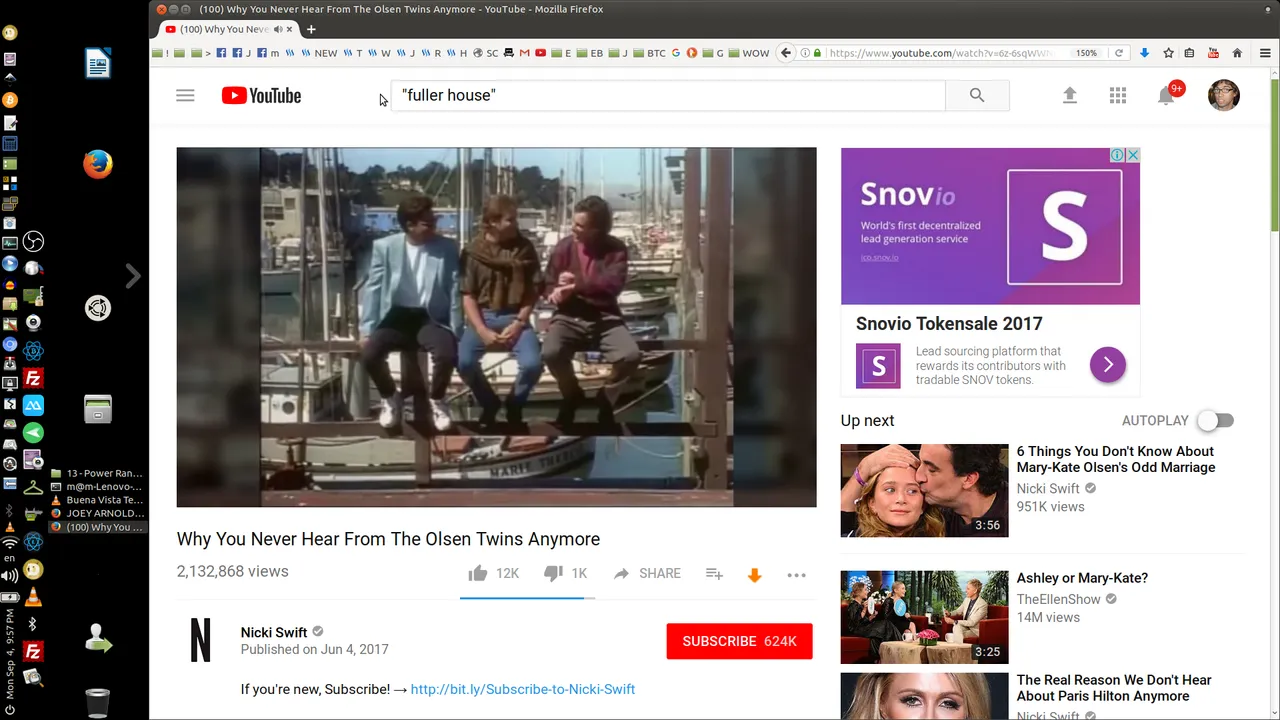The width and height of the screenshot is (1280, 720).
Task: Switch to 'Buena Vista Te...' VLC window
Action: (97, 500)
